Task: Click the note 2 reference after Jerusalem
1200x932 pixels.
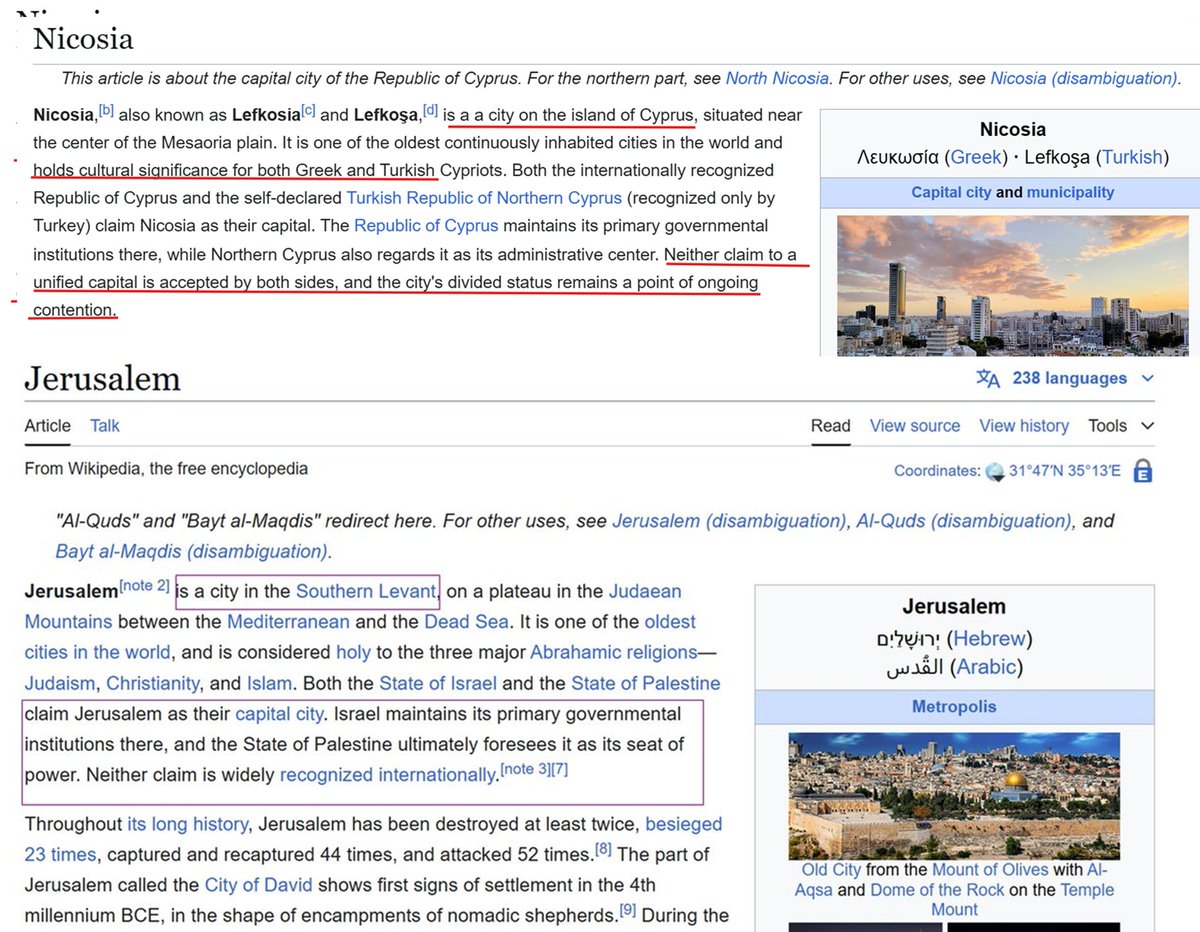Action: click(146, 585)
